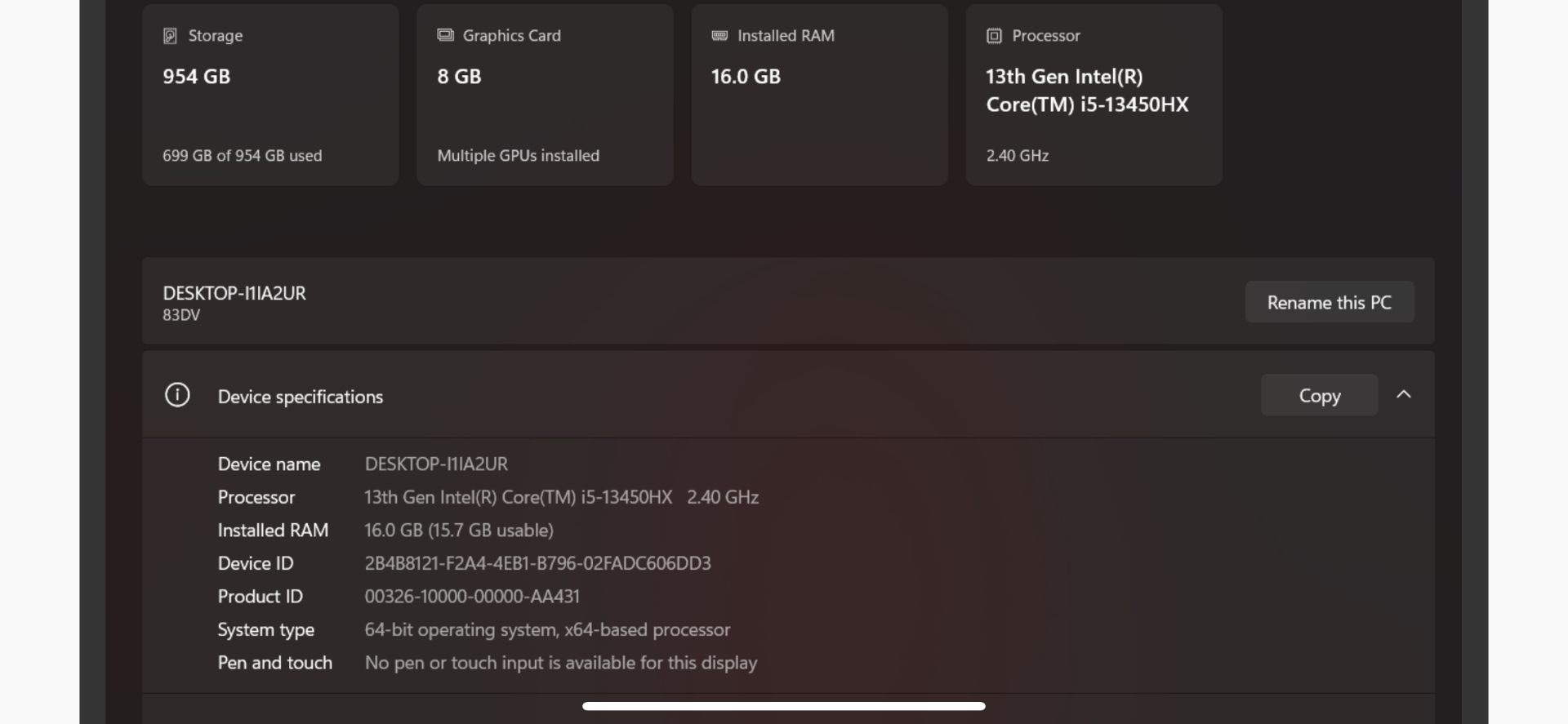
Task: Click the Device ID value text
Action: (537, 563)
